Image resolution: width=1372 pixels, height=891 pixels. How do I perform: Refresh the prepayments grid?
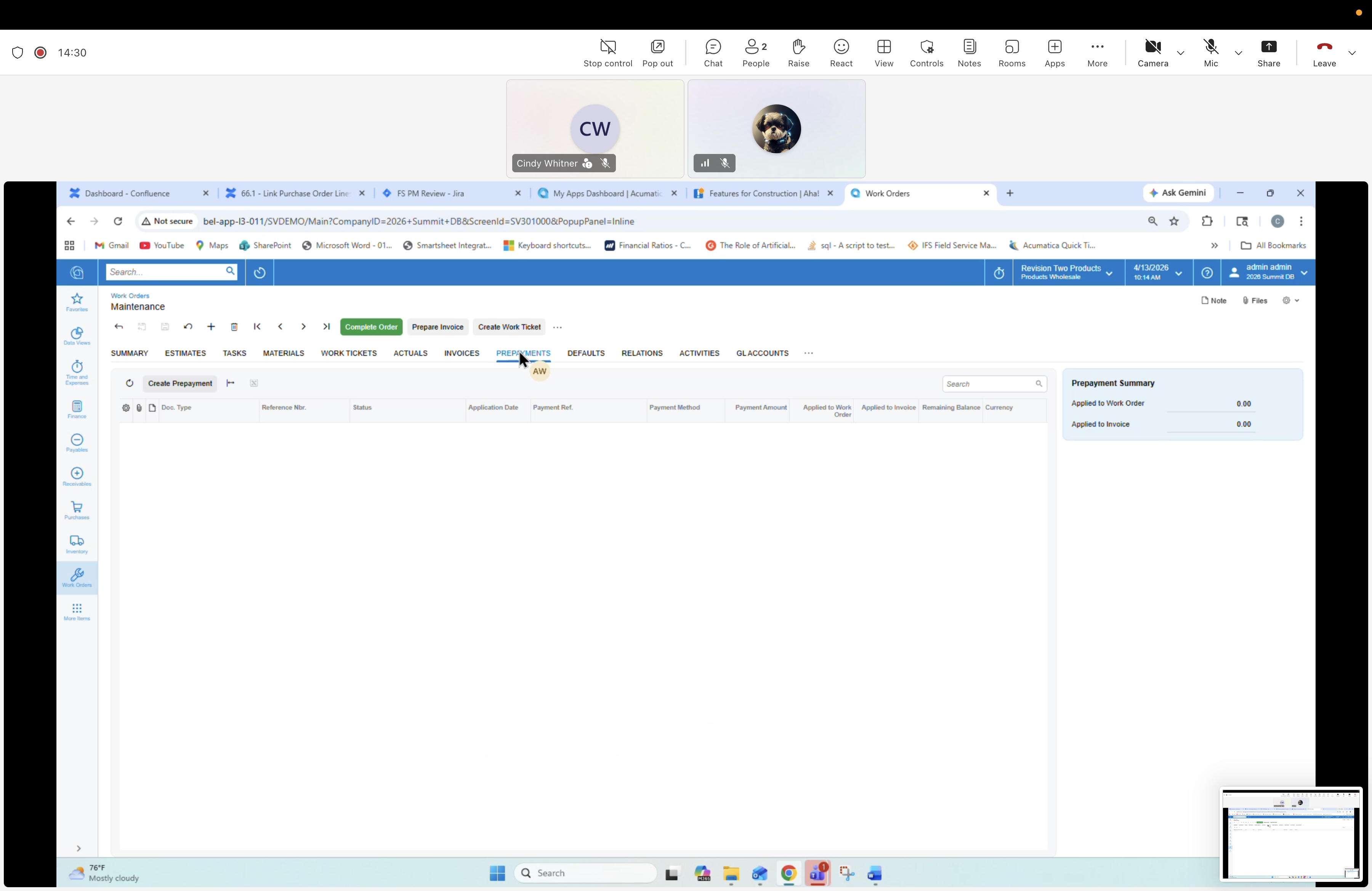pos(129,383)
